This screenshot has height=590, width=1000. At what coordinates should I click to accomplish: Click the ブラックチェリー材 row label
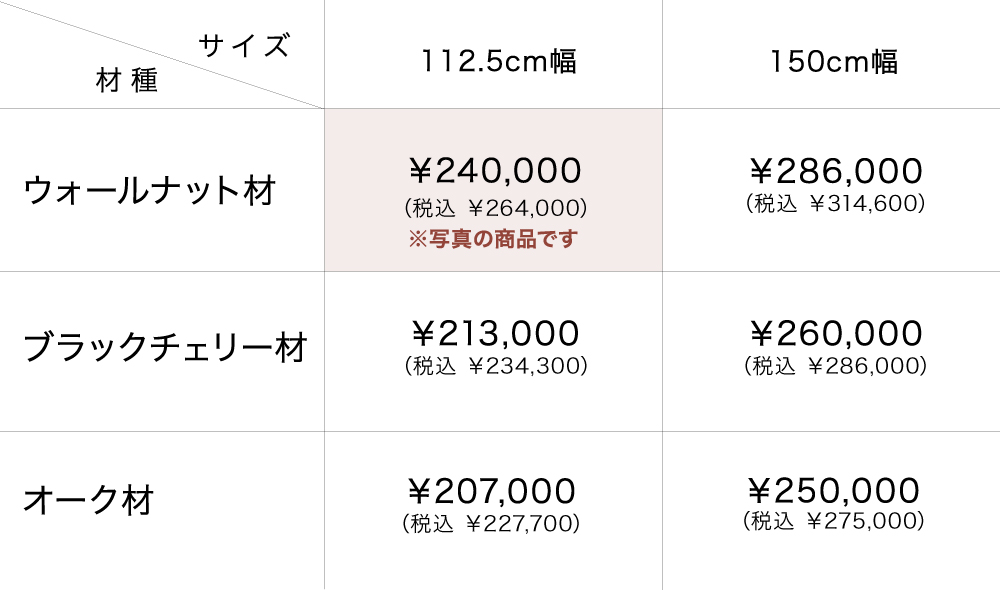click(x=165, y=348)
